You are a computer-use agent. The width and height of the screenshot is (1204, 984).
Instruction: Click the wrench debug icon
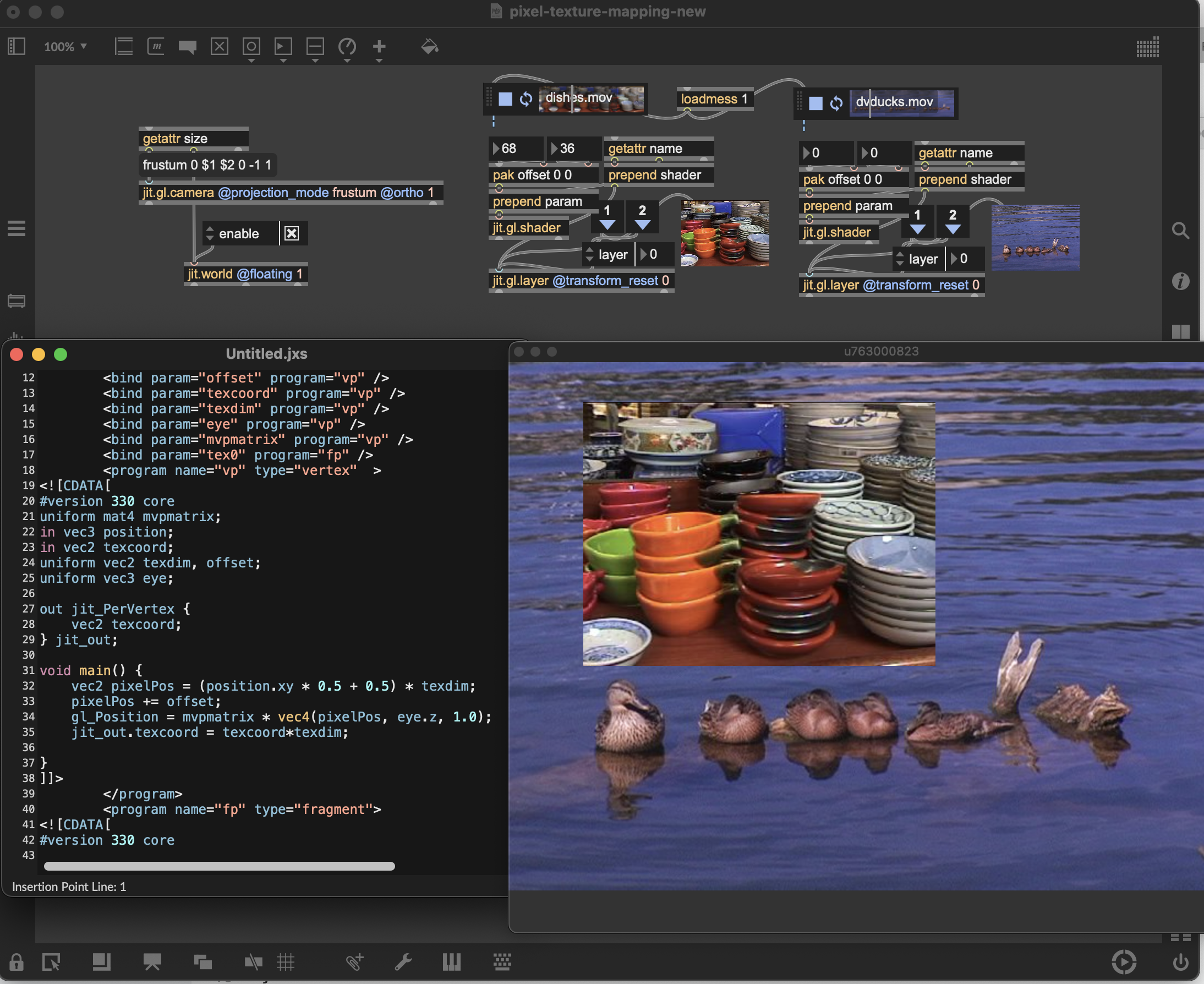[x=403, y=962]
